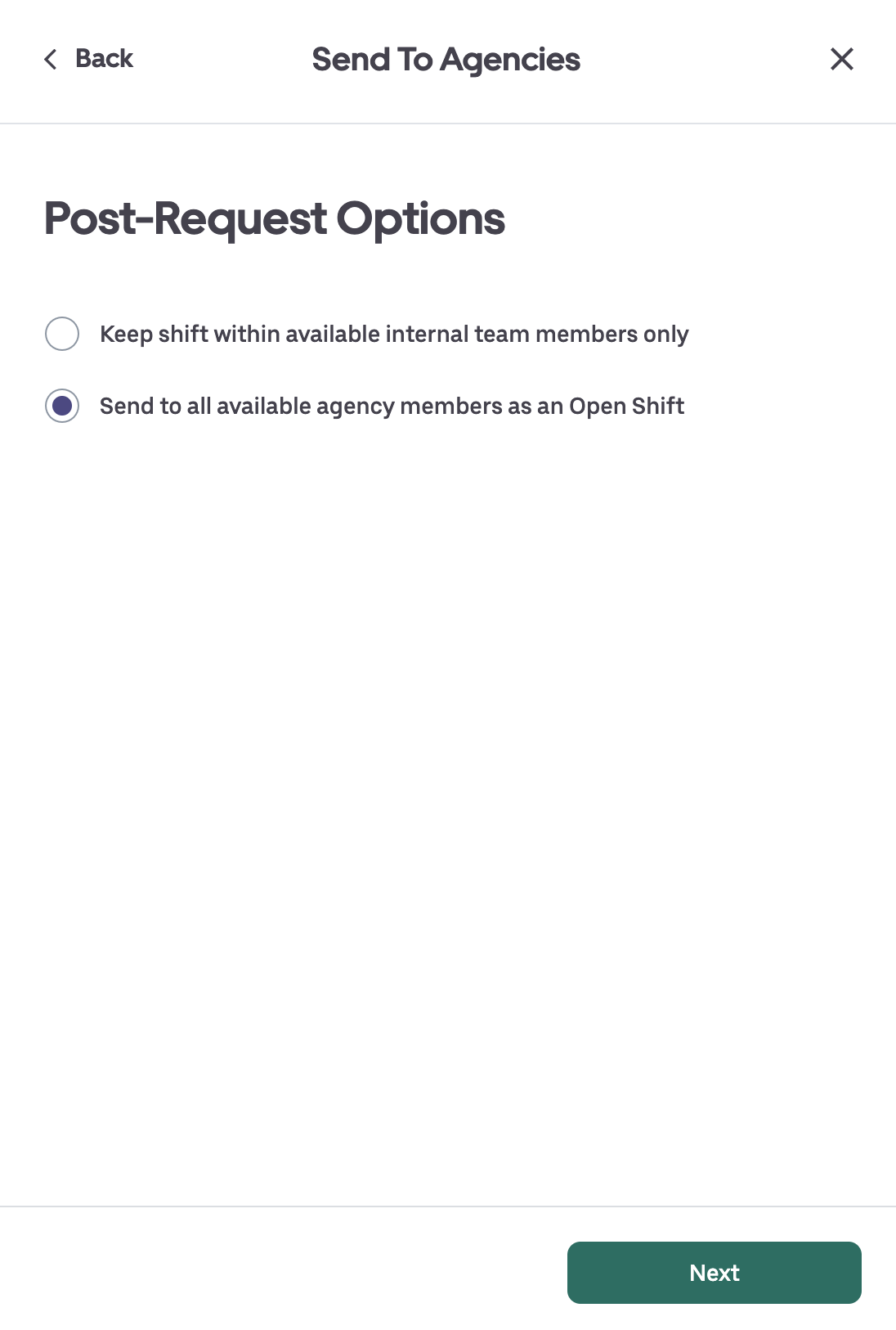The height and width of the screenshot is (1330, 896).
Task: Click 'Open Shift' text in second option
Action: point(626,406)
